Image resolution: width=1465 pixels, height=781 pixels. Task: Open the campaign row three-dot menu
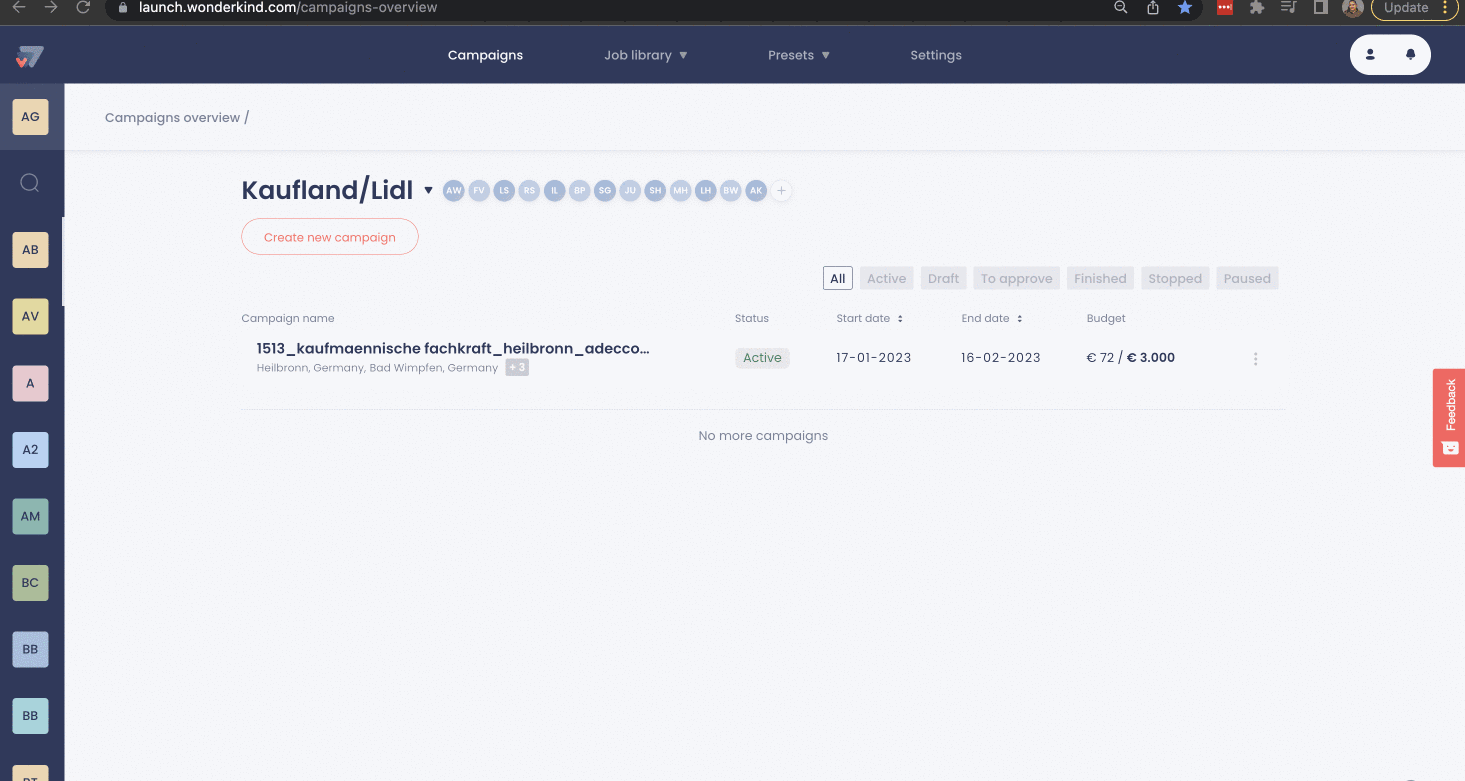1255,359
